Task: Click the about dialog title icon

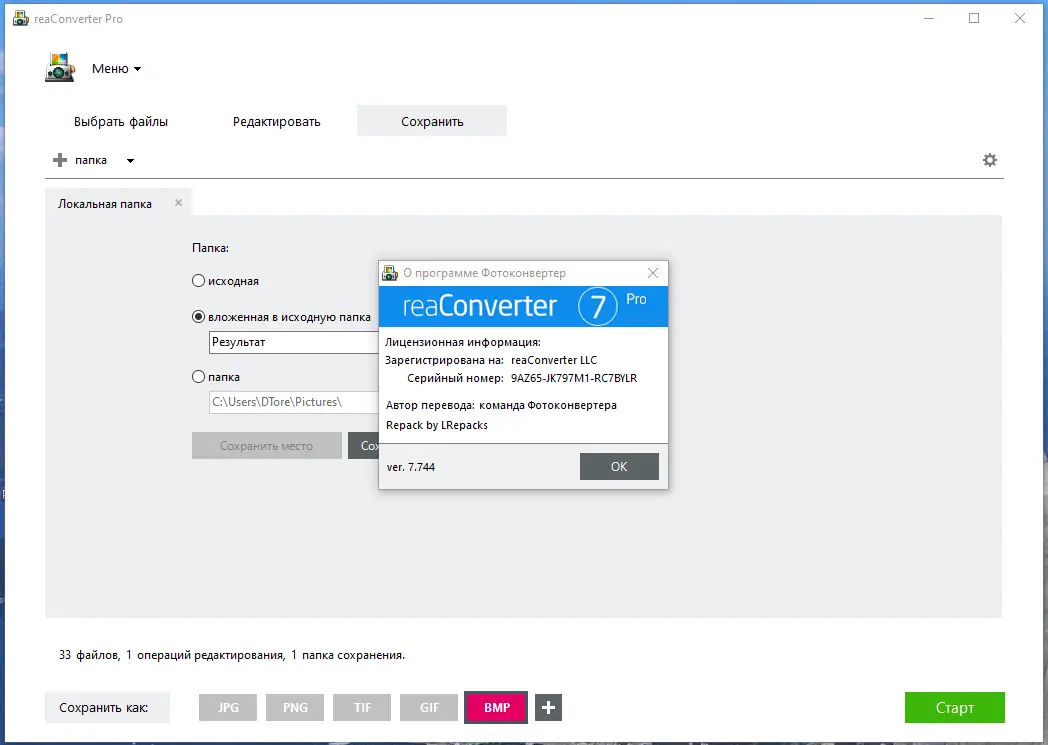Action: point(390,273)
